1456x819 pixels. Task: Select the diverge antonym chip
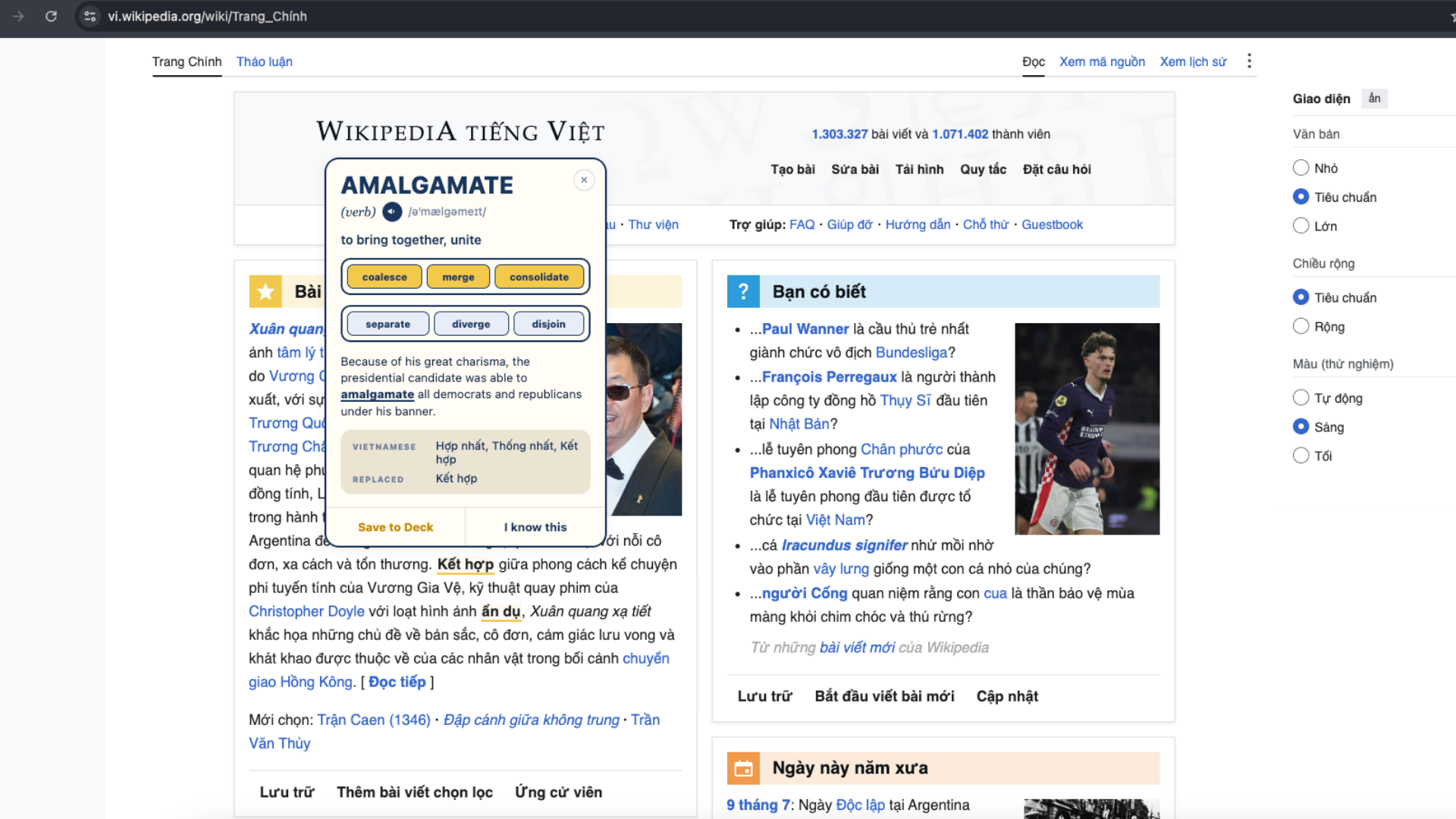point(471,324)
